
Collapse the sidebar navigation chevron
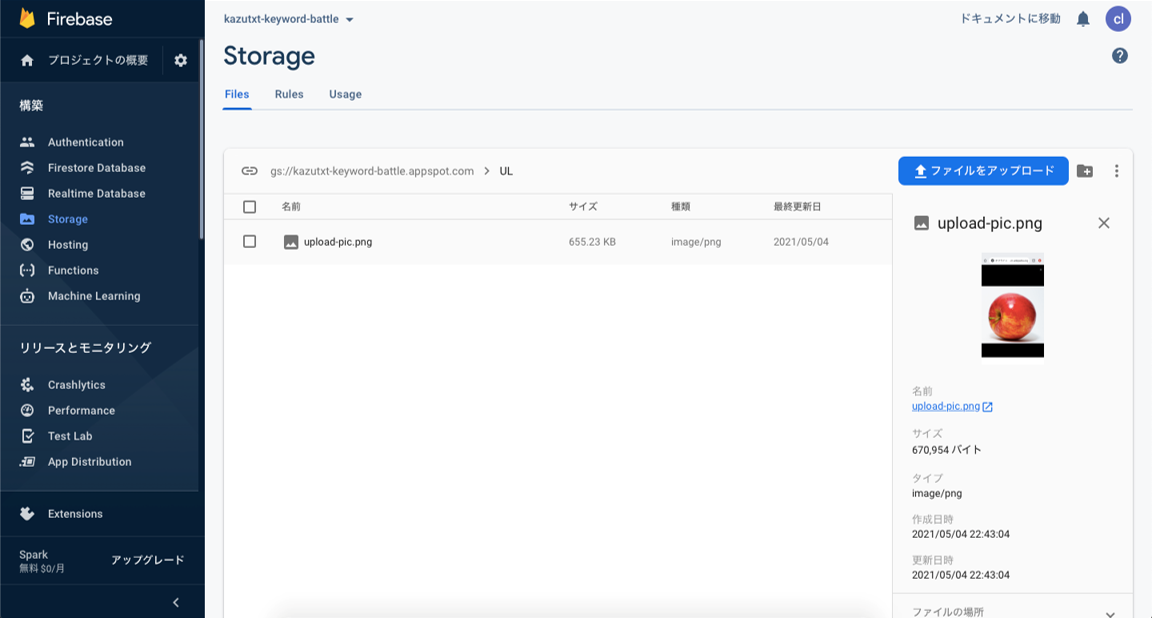point(176,602)
